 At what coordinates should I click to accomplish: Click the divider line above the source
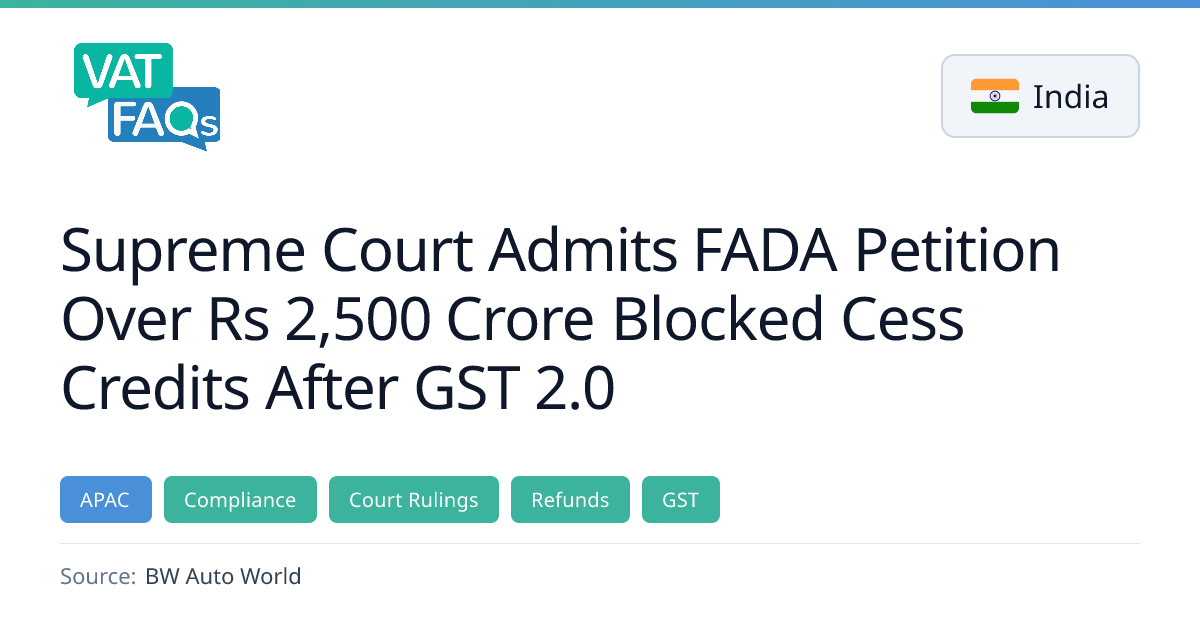click(600, 543)
